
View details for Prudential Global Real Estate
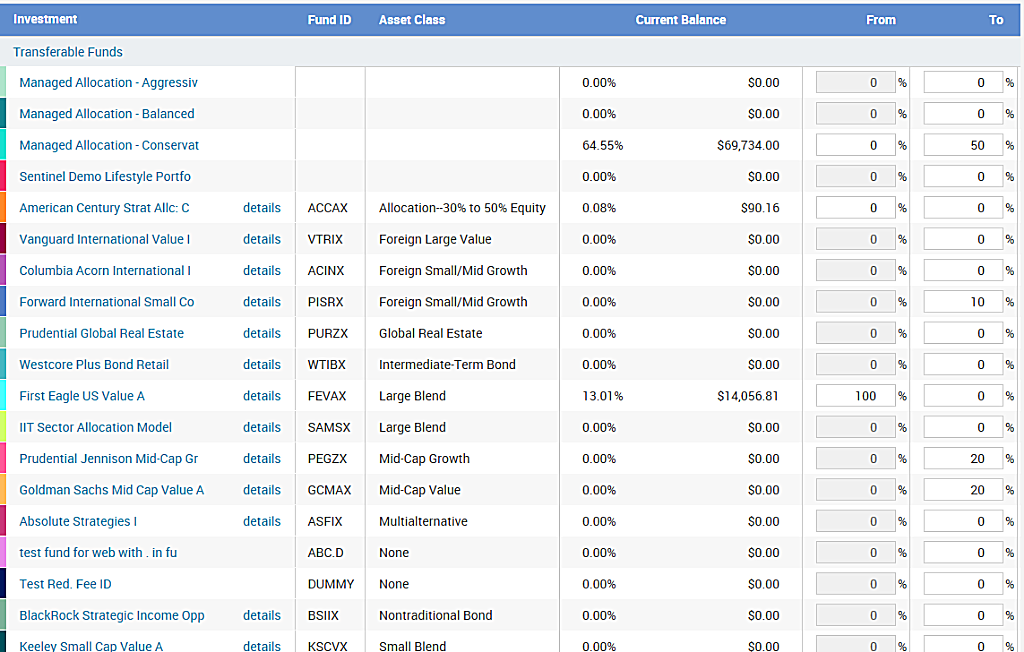(262, 333)
